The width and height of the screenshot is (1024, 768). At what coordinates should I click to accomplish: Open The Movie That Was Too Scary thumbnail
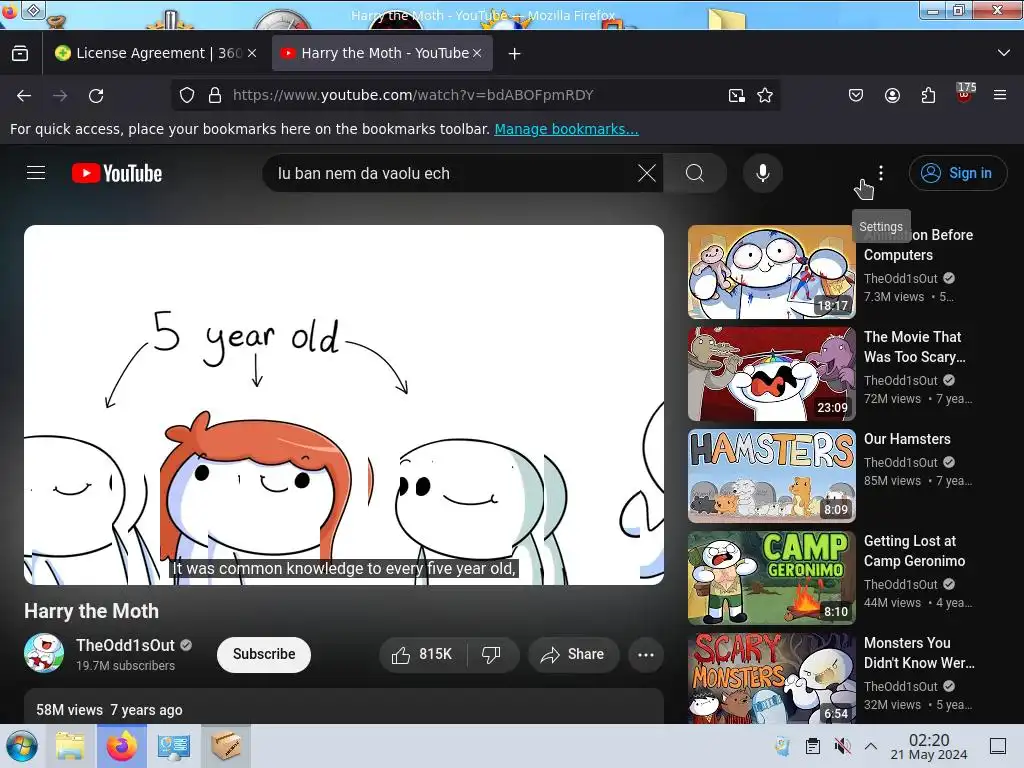coord(771,374)
